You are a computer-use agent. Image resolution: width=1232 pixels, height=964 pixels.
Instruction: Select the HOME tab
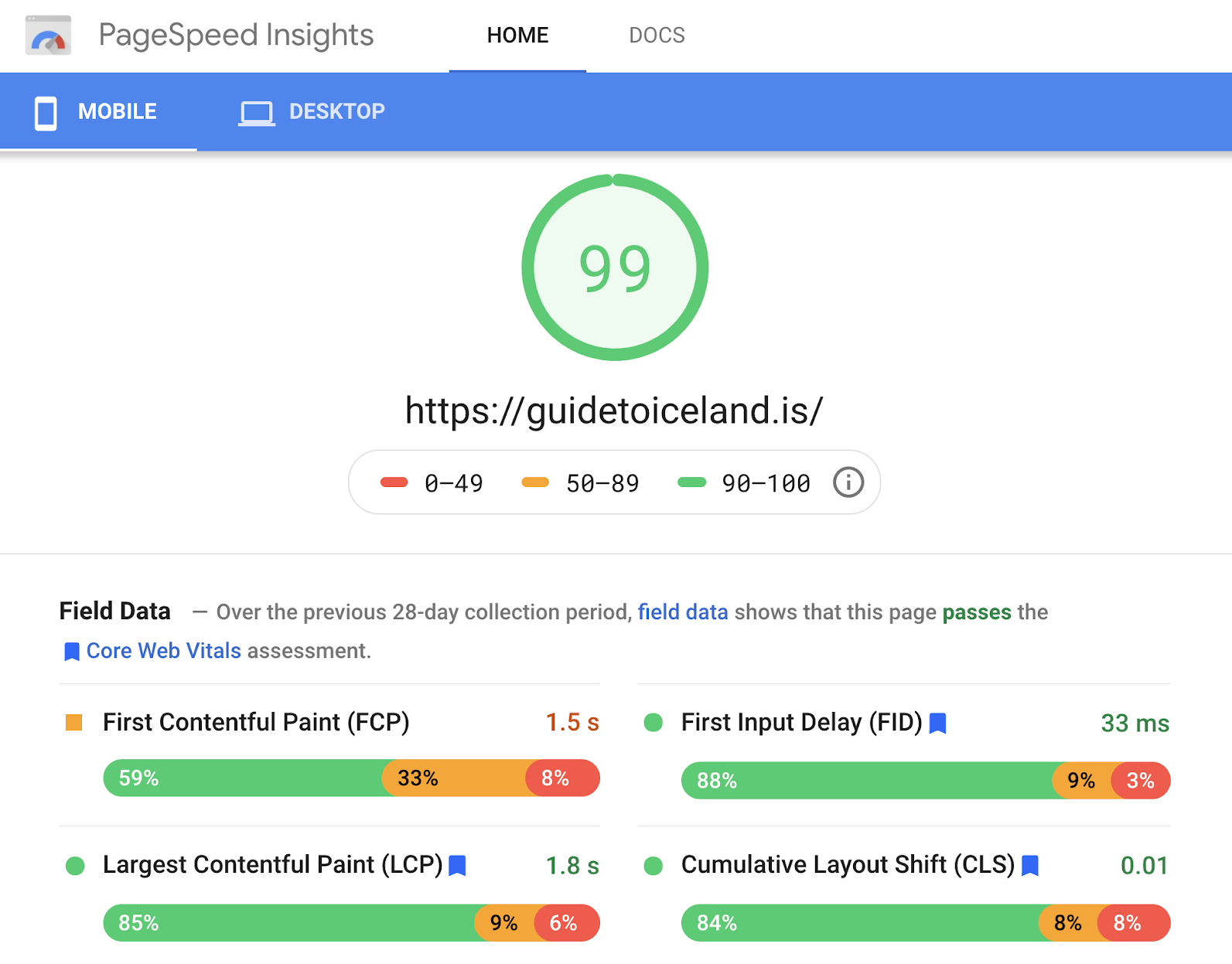point(517,36)
